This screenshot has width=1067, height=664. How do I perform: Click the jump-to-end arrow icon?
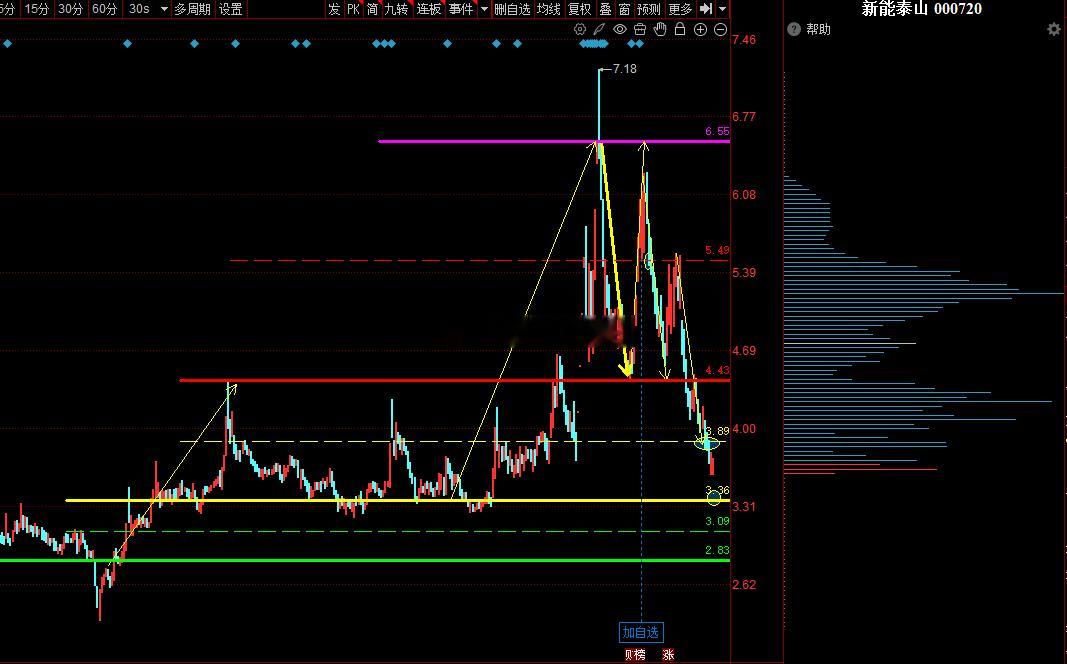point(706,9)
